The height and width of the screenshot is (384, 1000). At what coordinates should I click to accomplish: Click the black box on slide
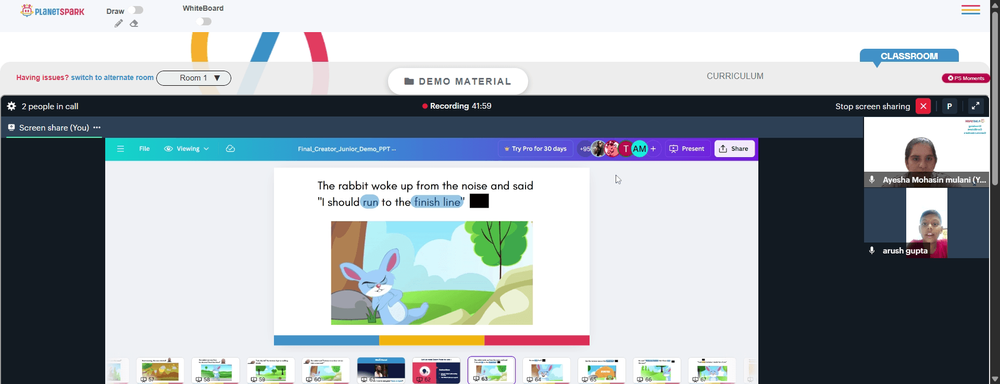pos(479,201)
